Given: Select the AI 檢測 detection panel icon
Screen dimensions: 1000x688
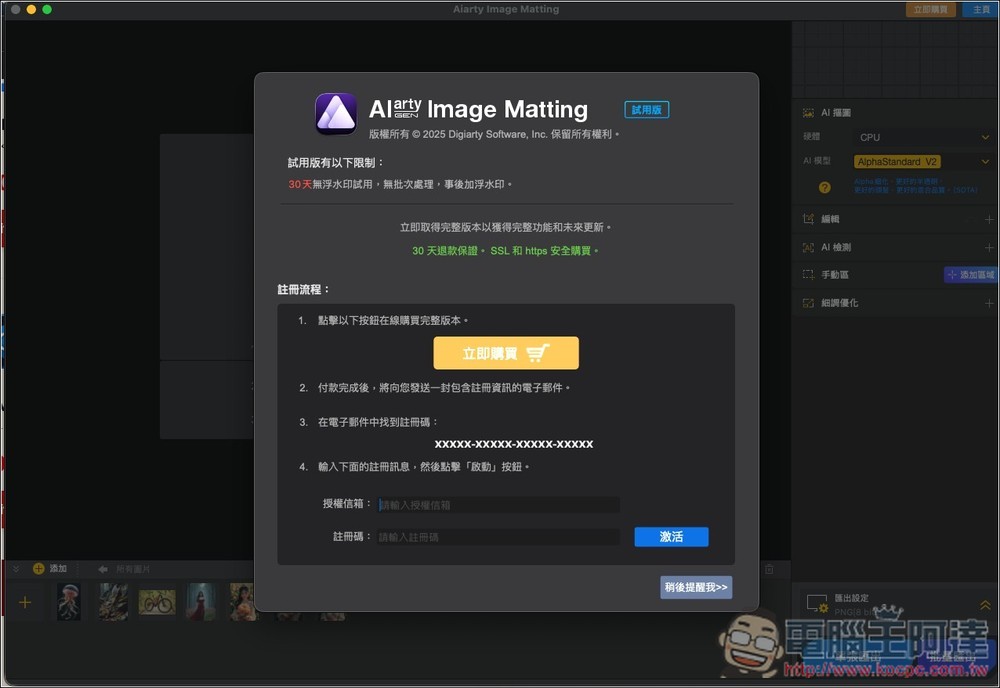Looking at the screenshot, I should [808, 246].
